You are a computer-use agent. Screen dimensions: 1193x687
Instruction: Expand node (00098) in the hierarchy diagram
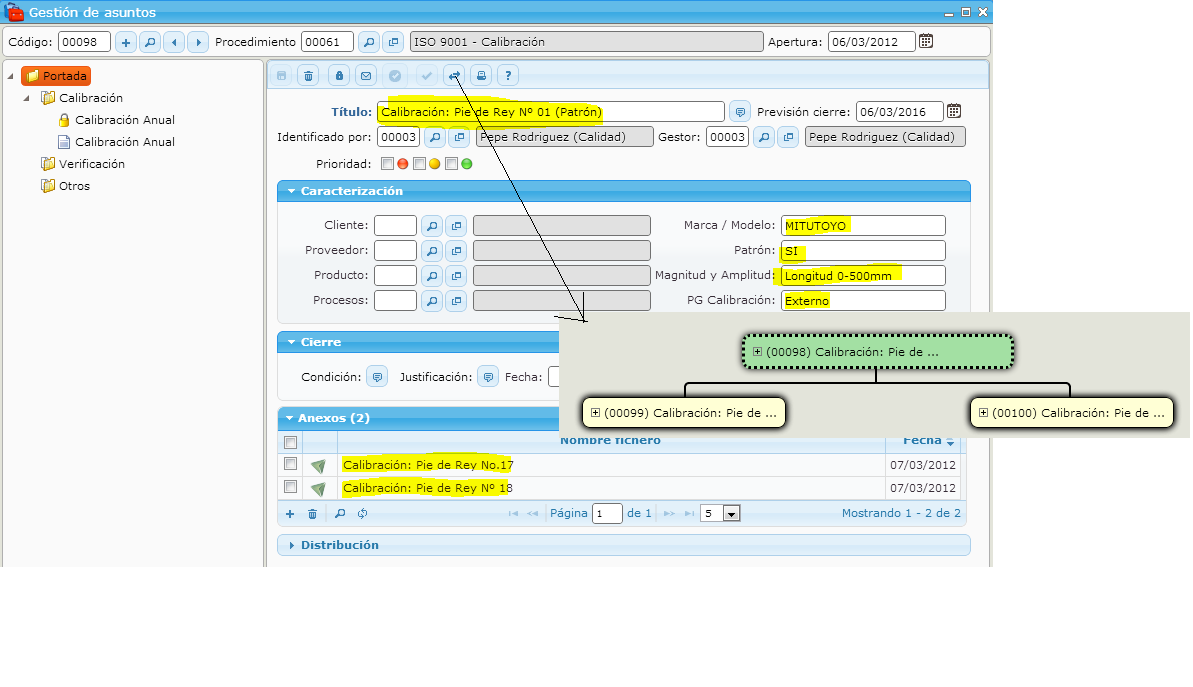pyautogui.click(x=757, y=351)
